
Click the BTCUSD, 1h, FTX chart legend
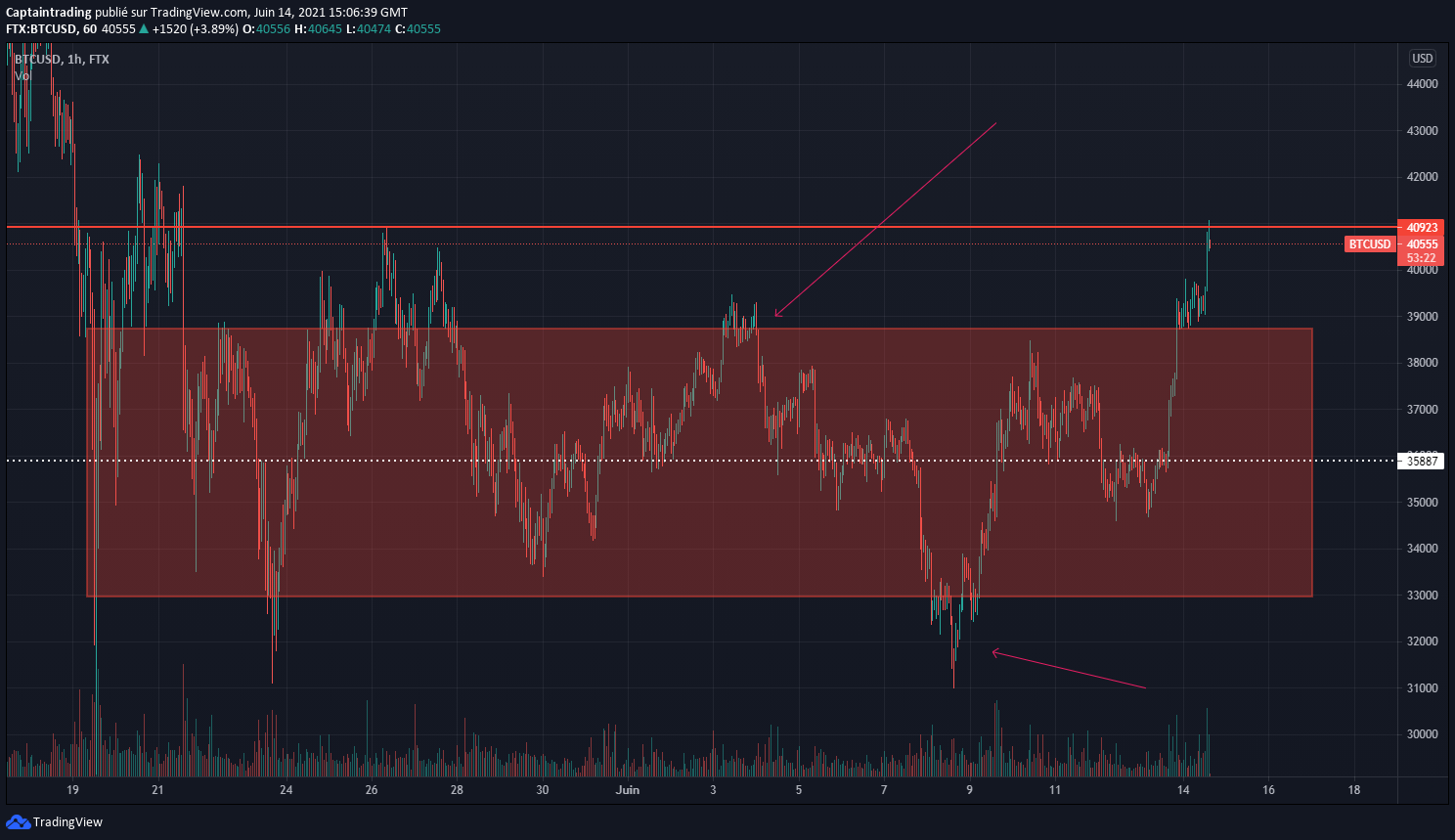[62, 60]
